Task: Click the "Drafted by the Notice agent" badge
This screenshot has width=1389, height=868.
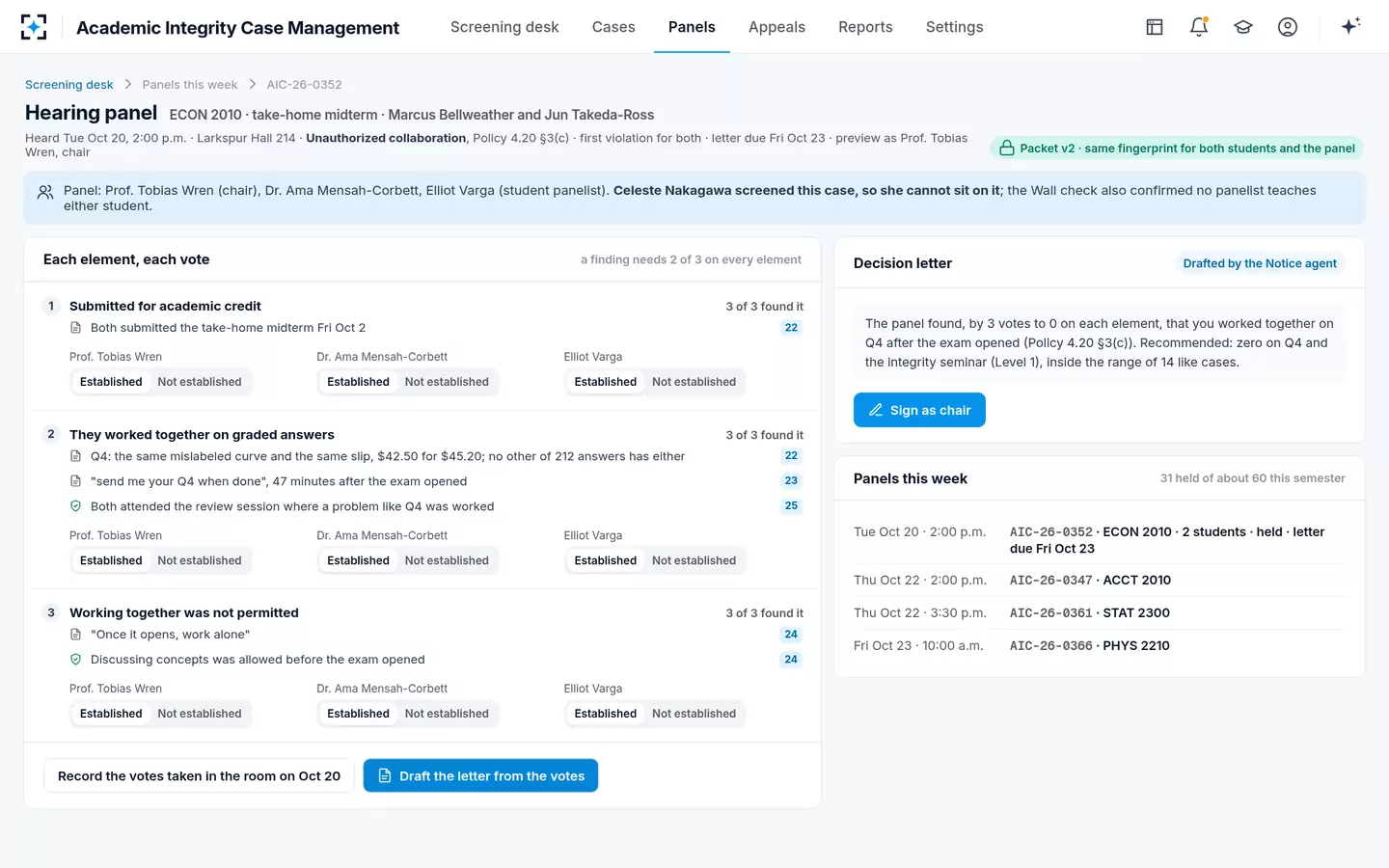Action: (x=1260, y=263)
